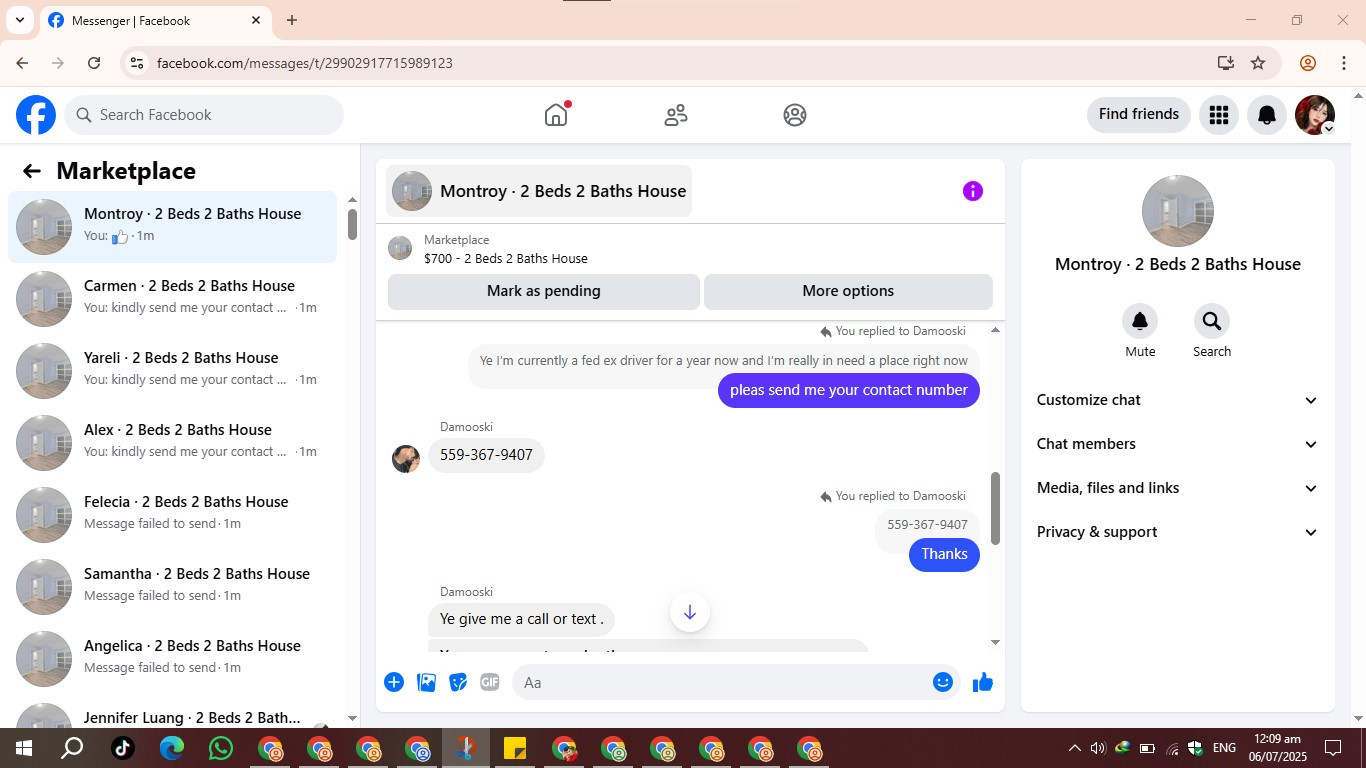Open the Chrome tab search dropdown
The image size is (1366, 768).
pos(20,20)
